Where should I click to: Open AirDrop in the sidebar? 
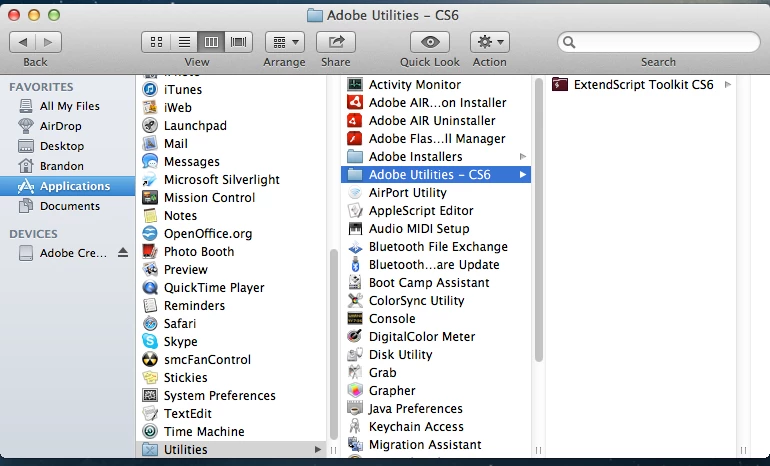pyautogui.click(x=67, y=126)
